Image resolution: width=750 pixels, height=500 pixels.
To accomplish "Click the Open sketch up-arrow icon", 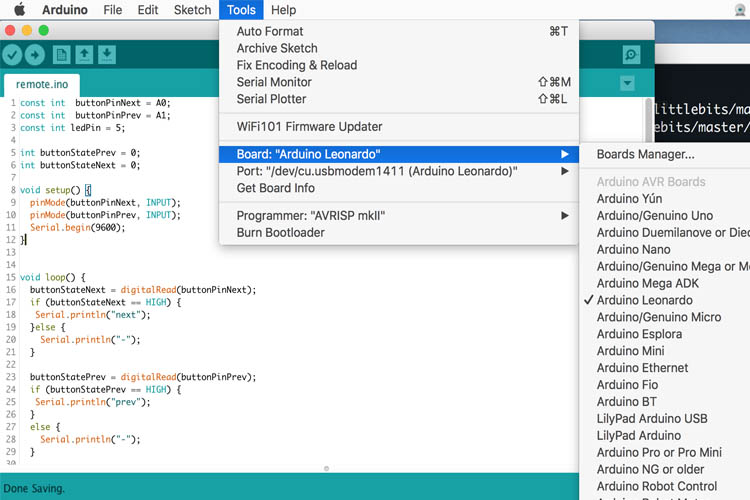I will pos(84,55).
